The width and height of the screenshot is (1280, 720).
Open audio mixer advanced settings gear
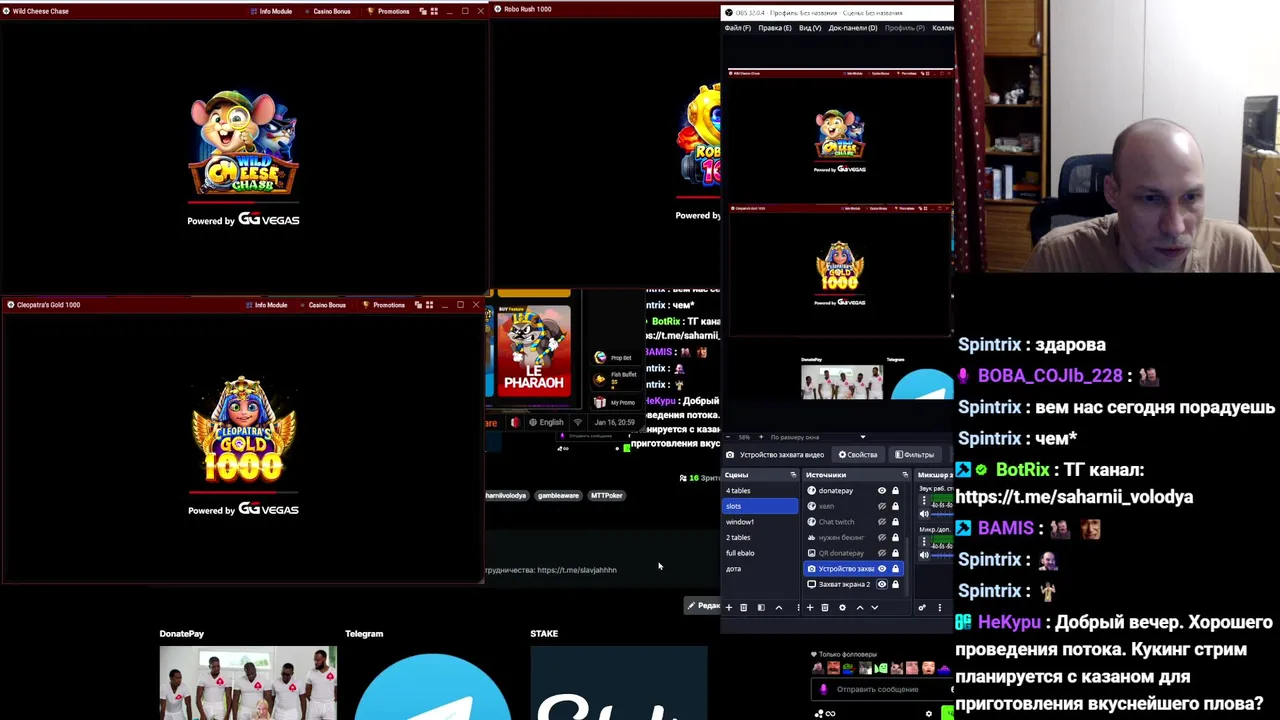click(922, 608)
